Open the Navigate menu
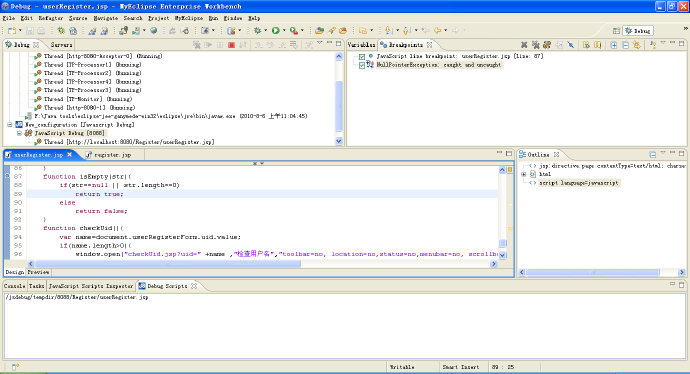Viewport: 690px width, 374px height. pyautogui.click(x=106, y=18)
